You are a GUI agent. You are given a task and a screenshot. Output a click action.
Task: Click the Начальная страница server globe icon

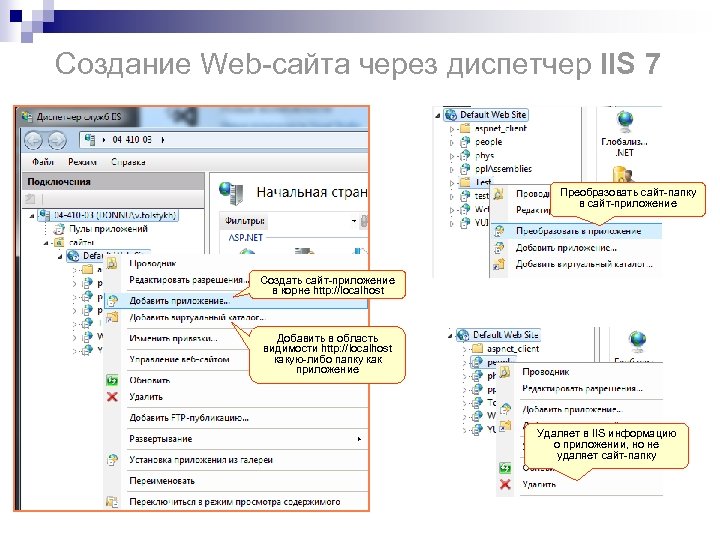point(231,193)
